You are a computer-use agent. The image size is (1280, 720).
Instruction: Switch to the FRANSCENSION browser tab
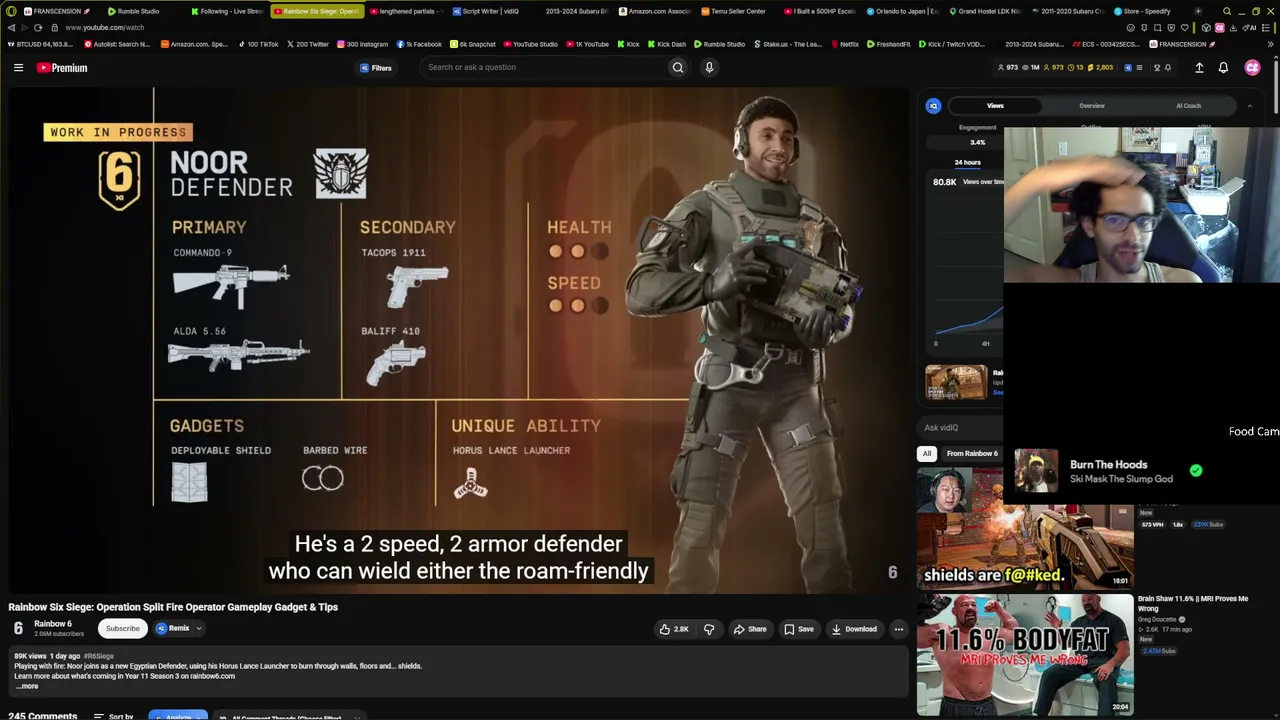[x=58, y=11]
